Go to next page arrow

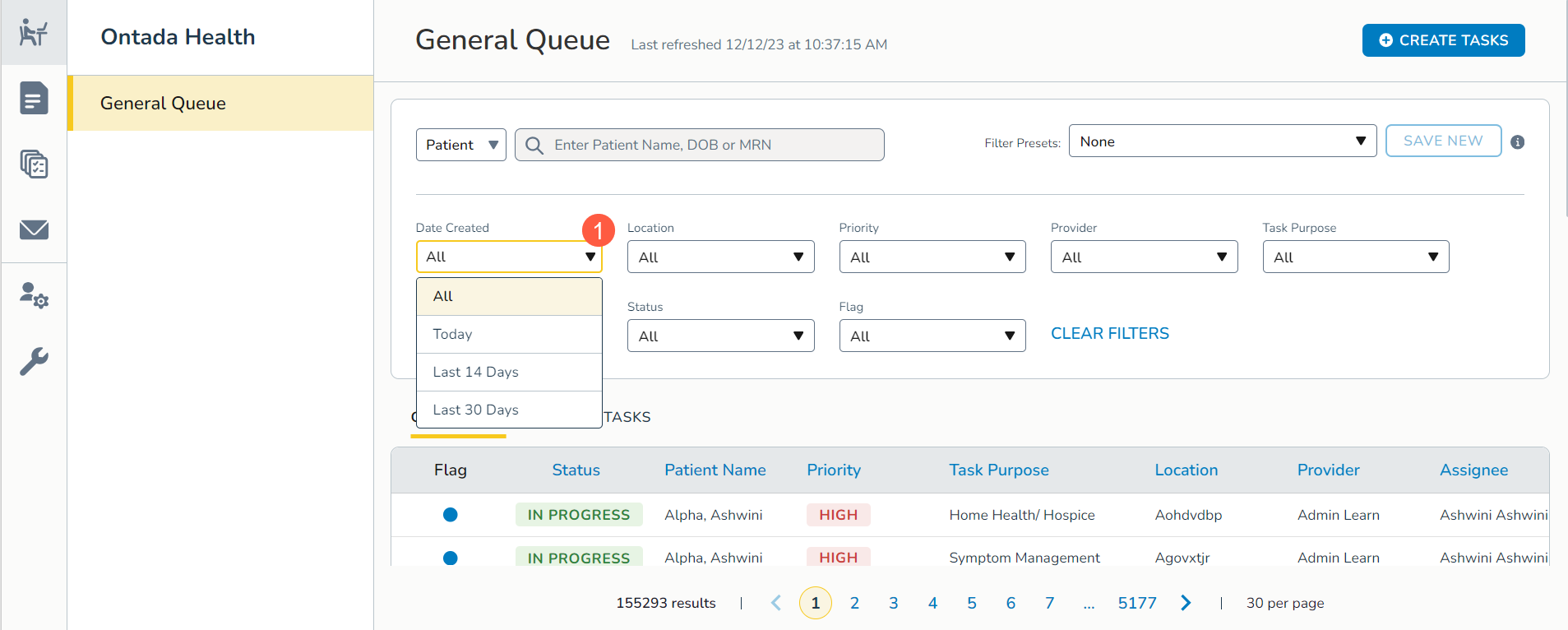pos(1186,603)
